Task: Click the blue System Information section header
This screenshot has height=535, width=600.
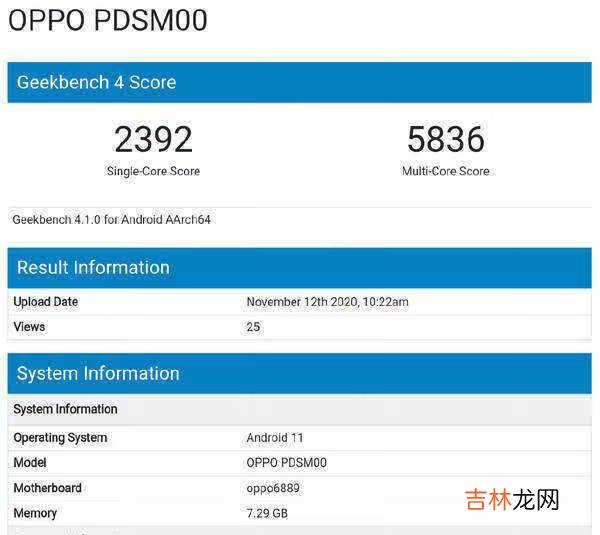Action: coord(98,373)
